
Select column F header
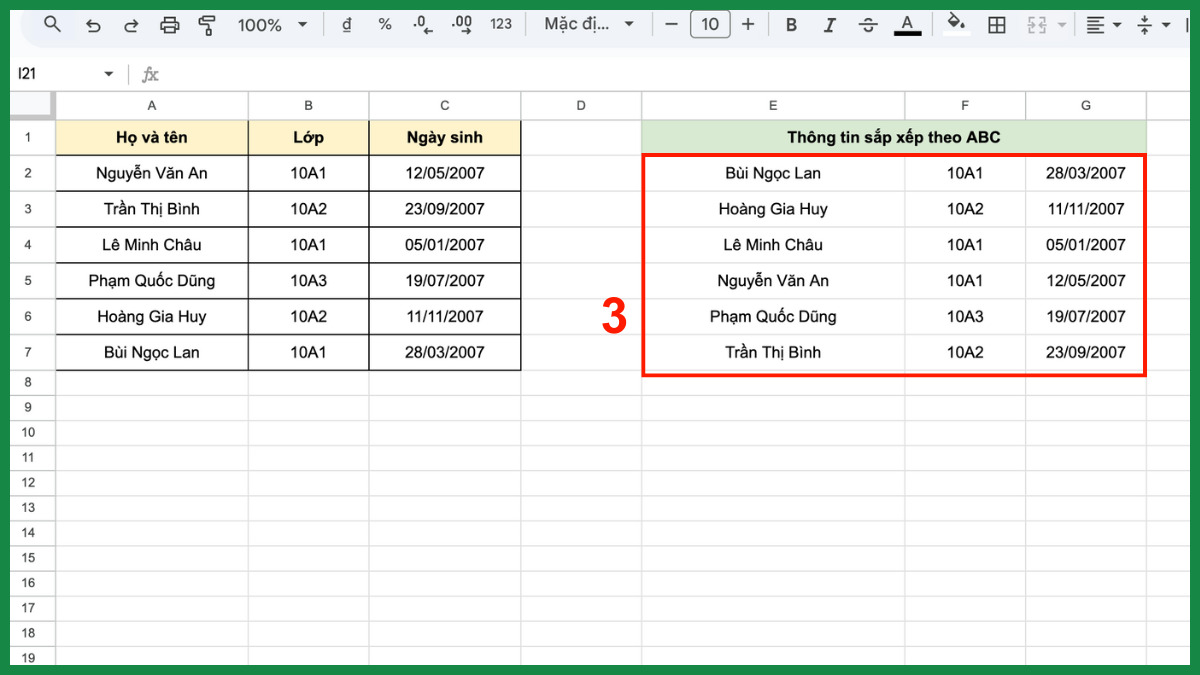[x=965, y=105]
